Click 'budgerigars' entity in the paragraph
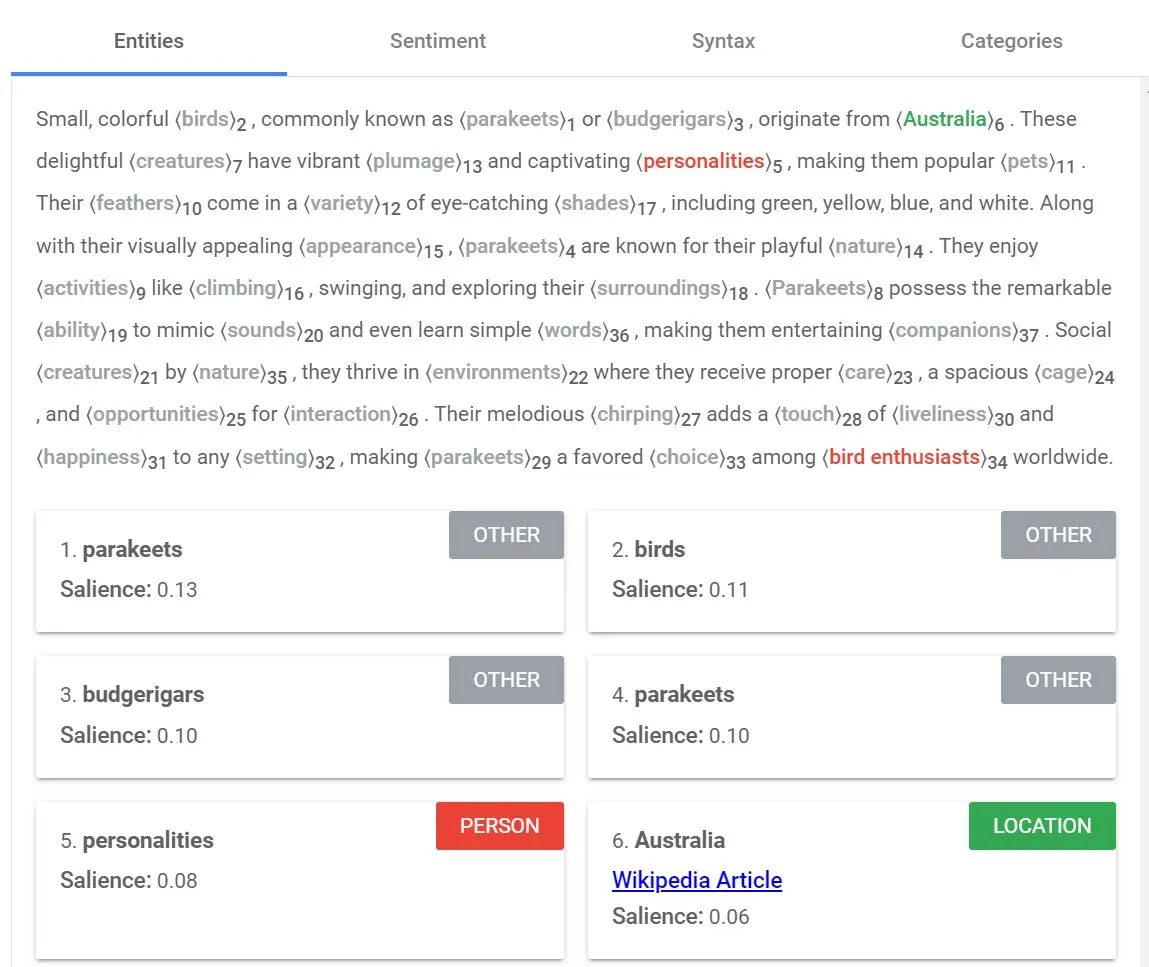This screenshot has height=967, width=1149. (669, 119)
